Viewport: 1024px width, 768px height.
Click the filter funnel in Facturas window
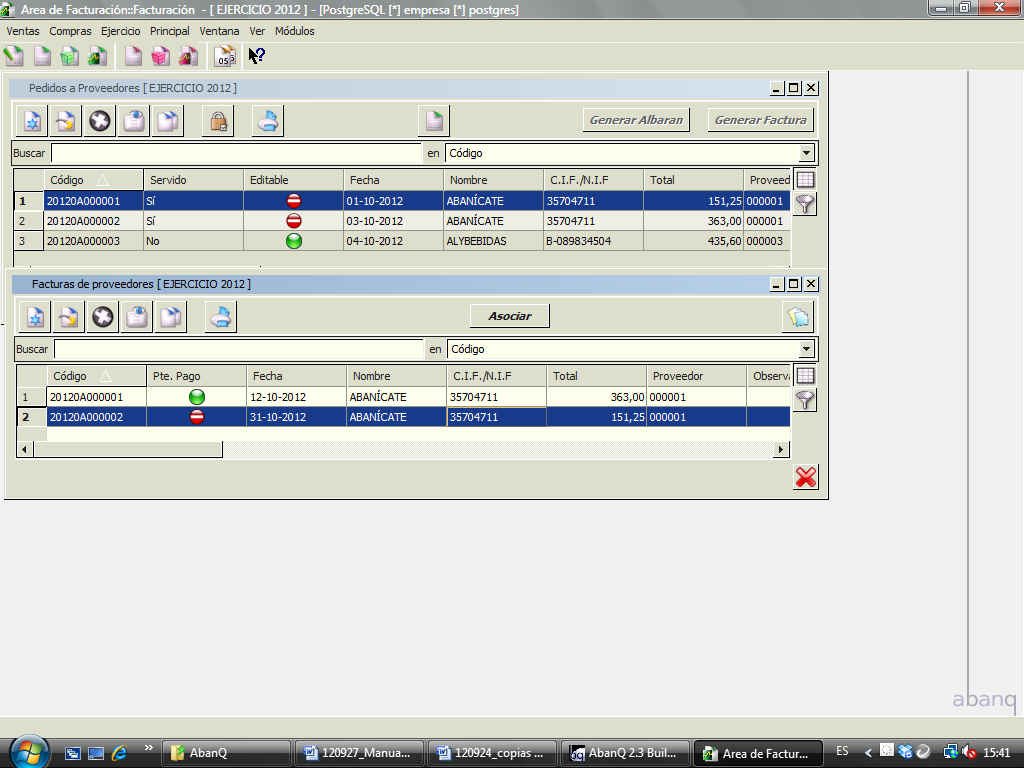pyautogui.click(x=805, y=400)
